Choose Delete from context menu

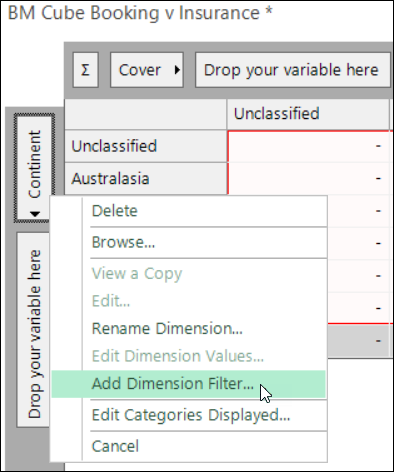coord(189,211)
